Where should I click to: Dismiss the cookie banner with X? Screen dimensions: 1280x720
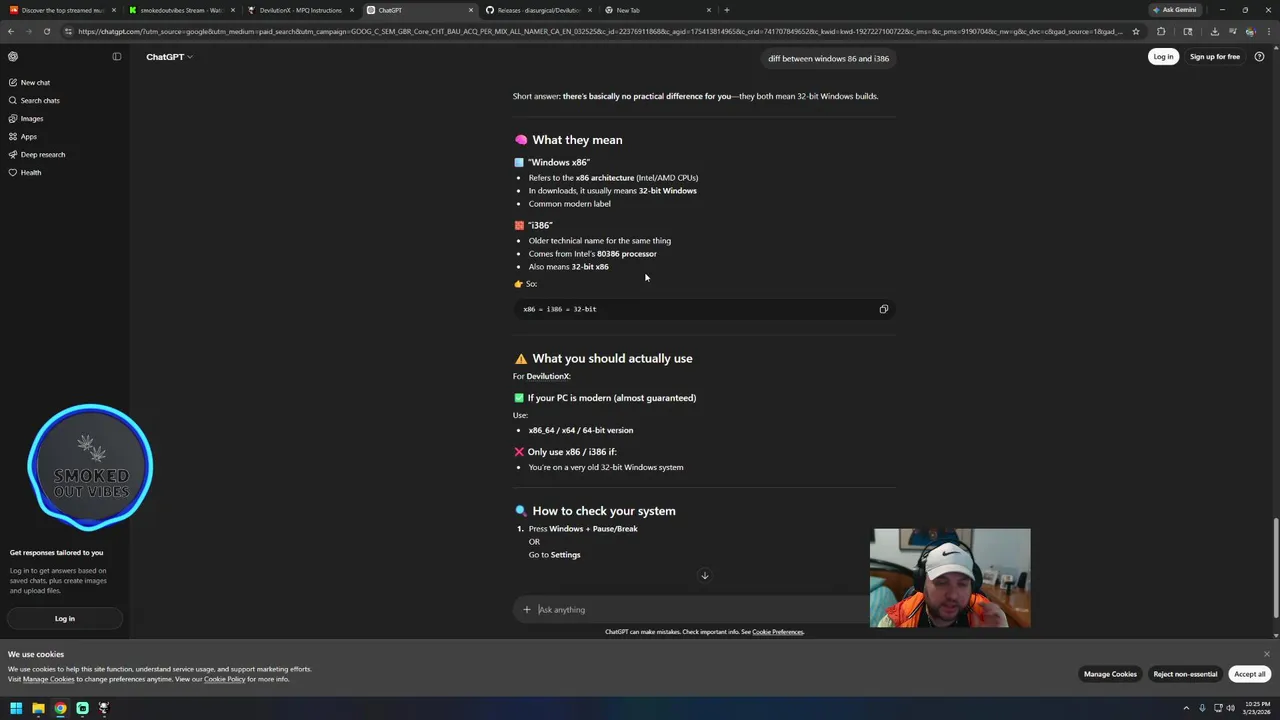click(x=1266, y=654)
